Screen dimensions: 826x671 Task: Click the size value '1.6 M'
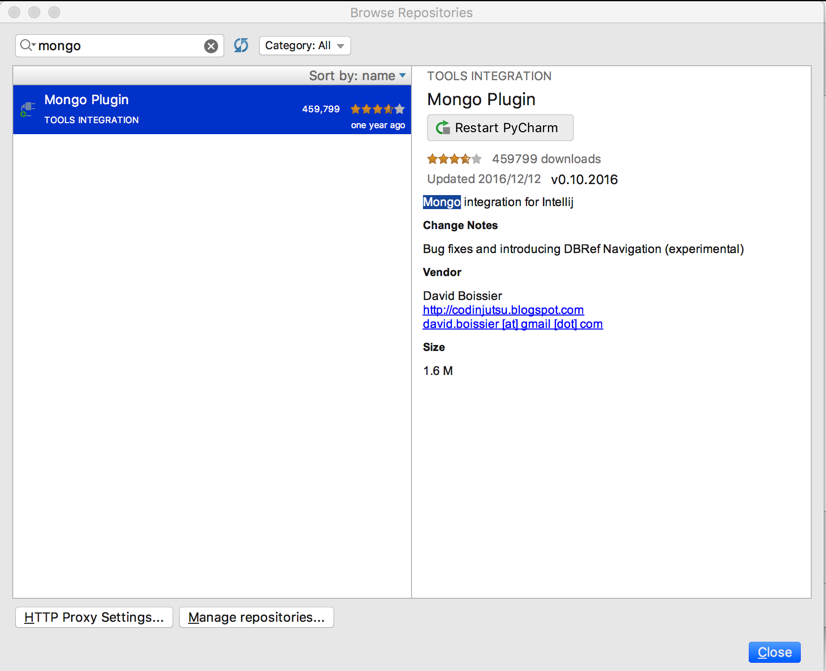(438, 371)
